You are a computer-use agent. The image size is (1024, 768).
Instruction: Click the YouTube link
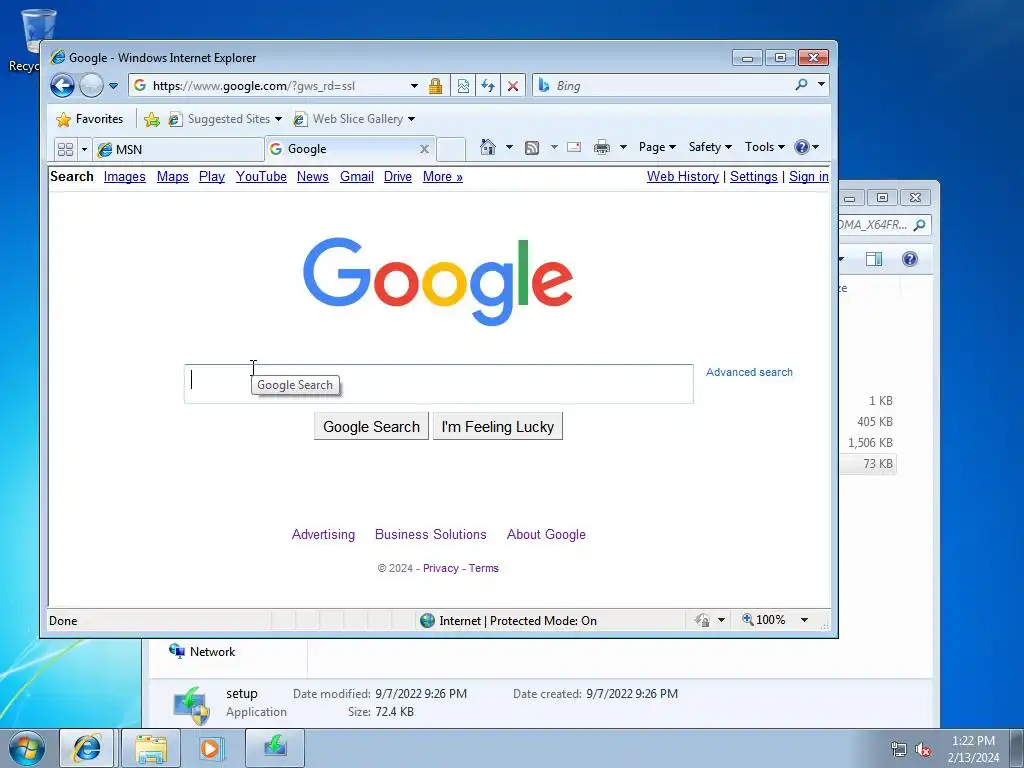[261, 176]
